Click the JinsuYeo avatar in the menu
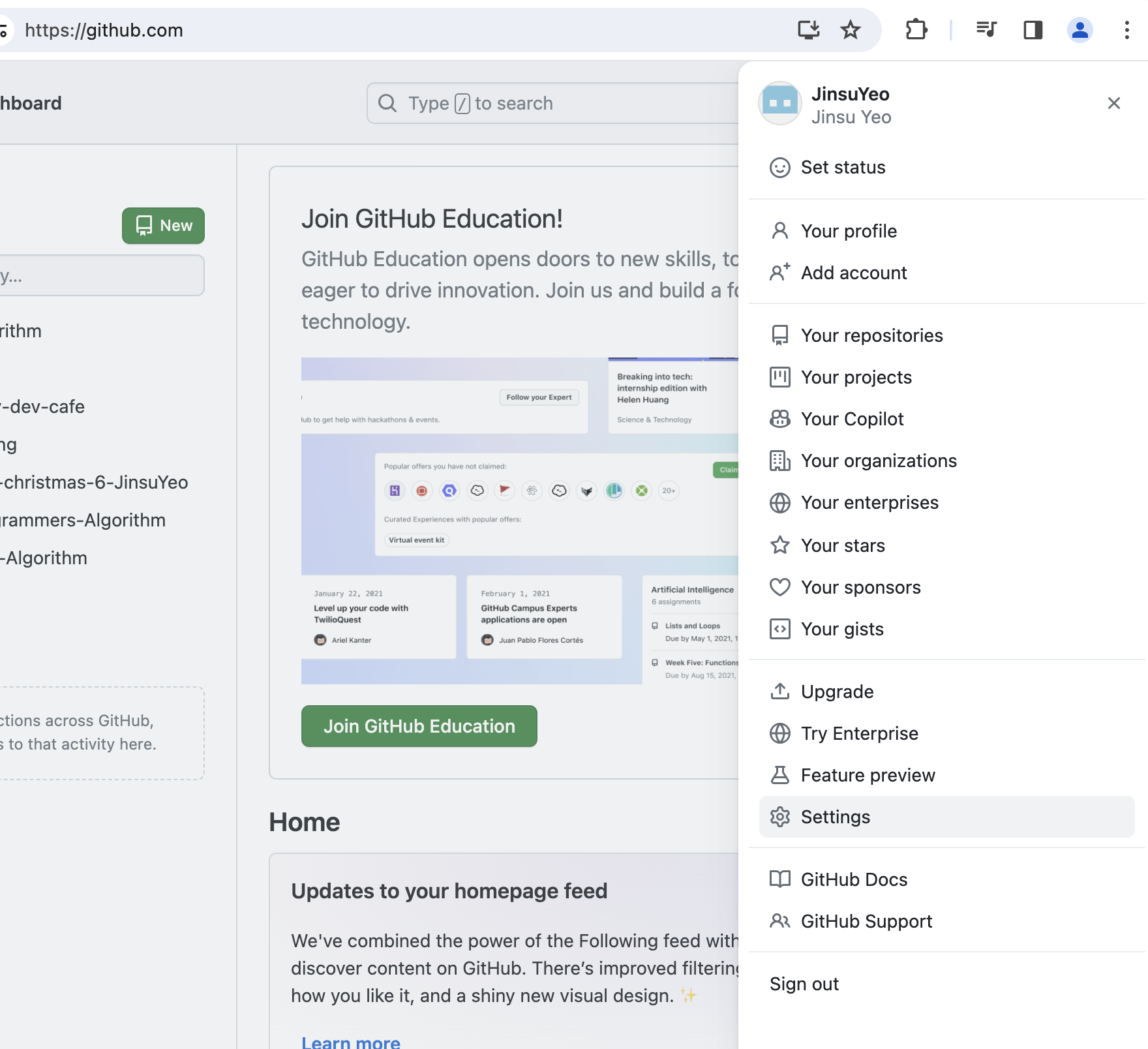 point(780,103)
